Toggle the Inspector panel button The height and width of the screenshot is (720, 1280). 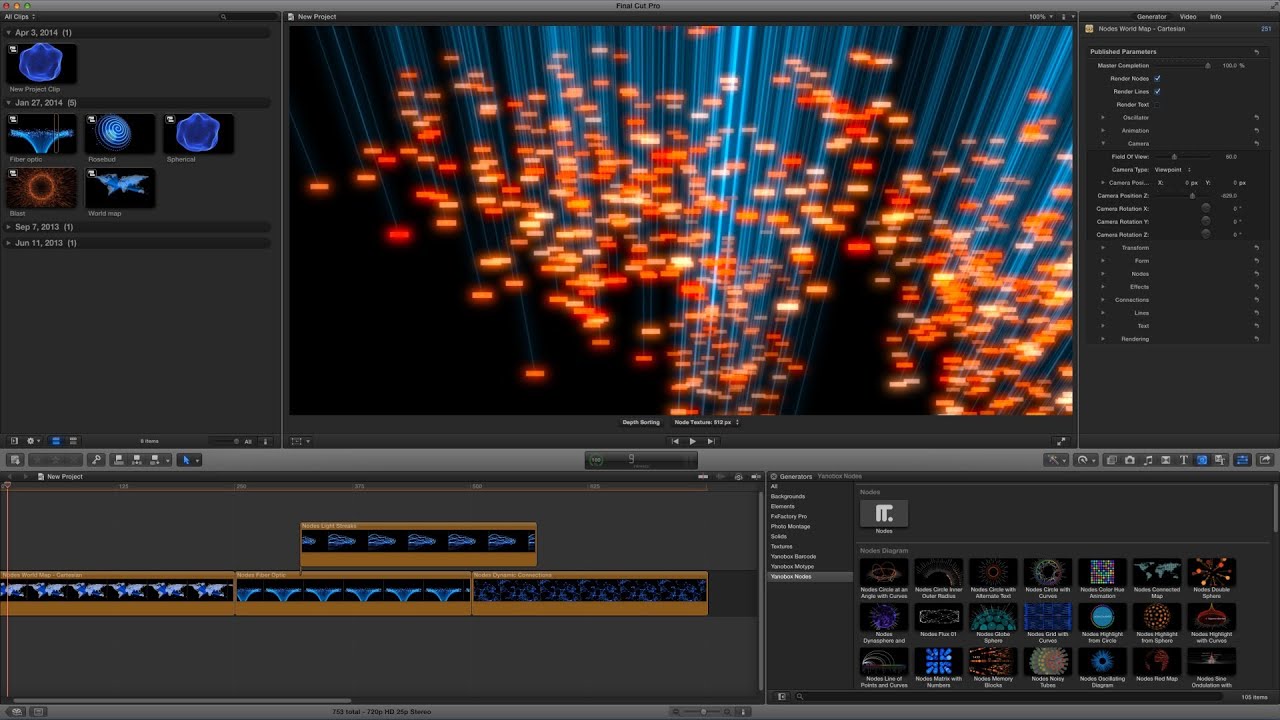pos(1243,460)
